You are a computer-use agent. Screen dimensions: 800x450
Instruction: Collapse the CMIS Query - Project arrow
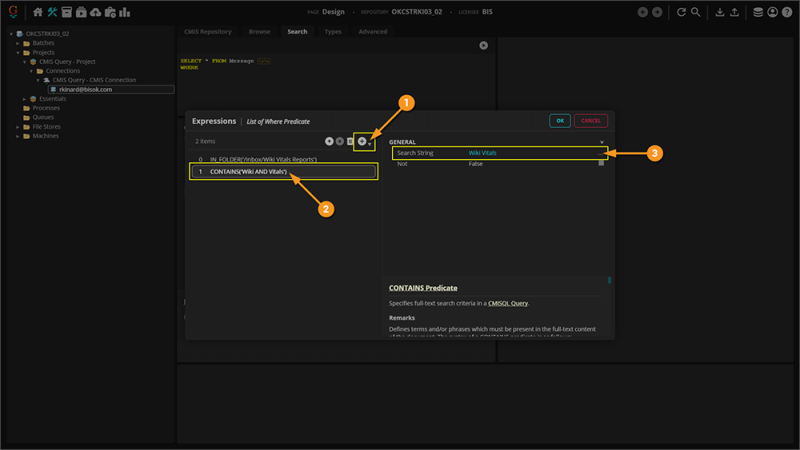click(24, 62)
